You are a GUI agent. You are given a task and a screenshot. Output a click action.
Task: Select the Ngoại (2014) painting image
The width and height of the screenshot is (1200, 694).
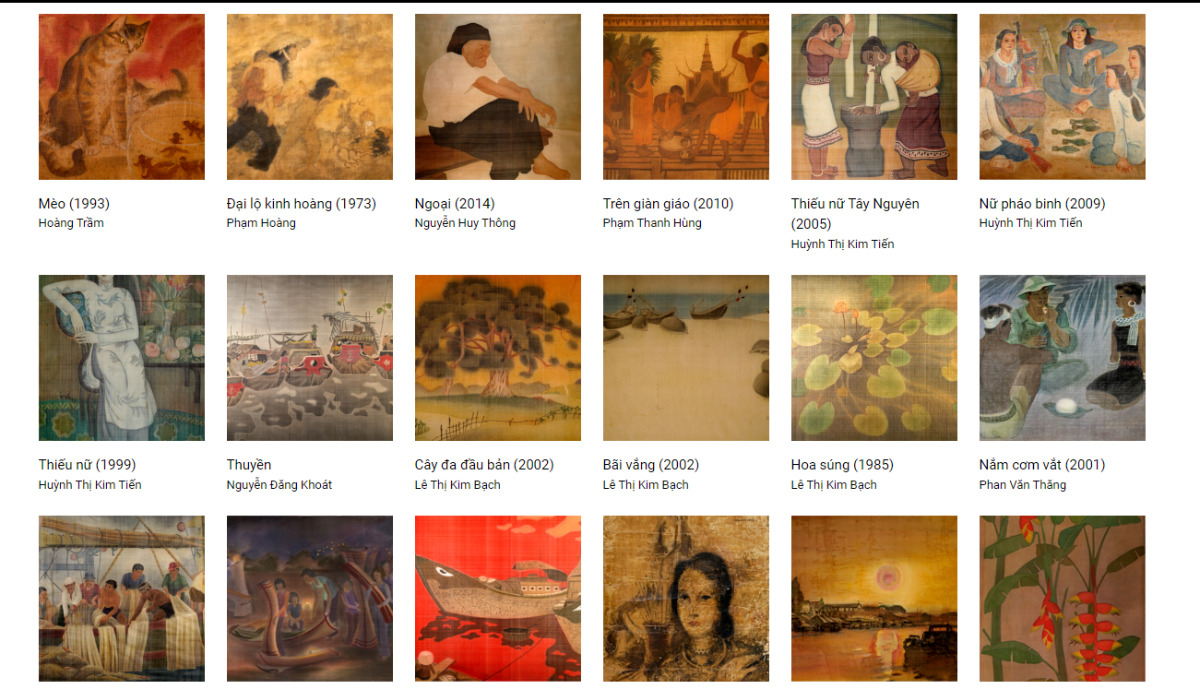(x=498, y=97)
